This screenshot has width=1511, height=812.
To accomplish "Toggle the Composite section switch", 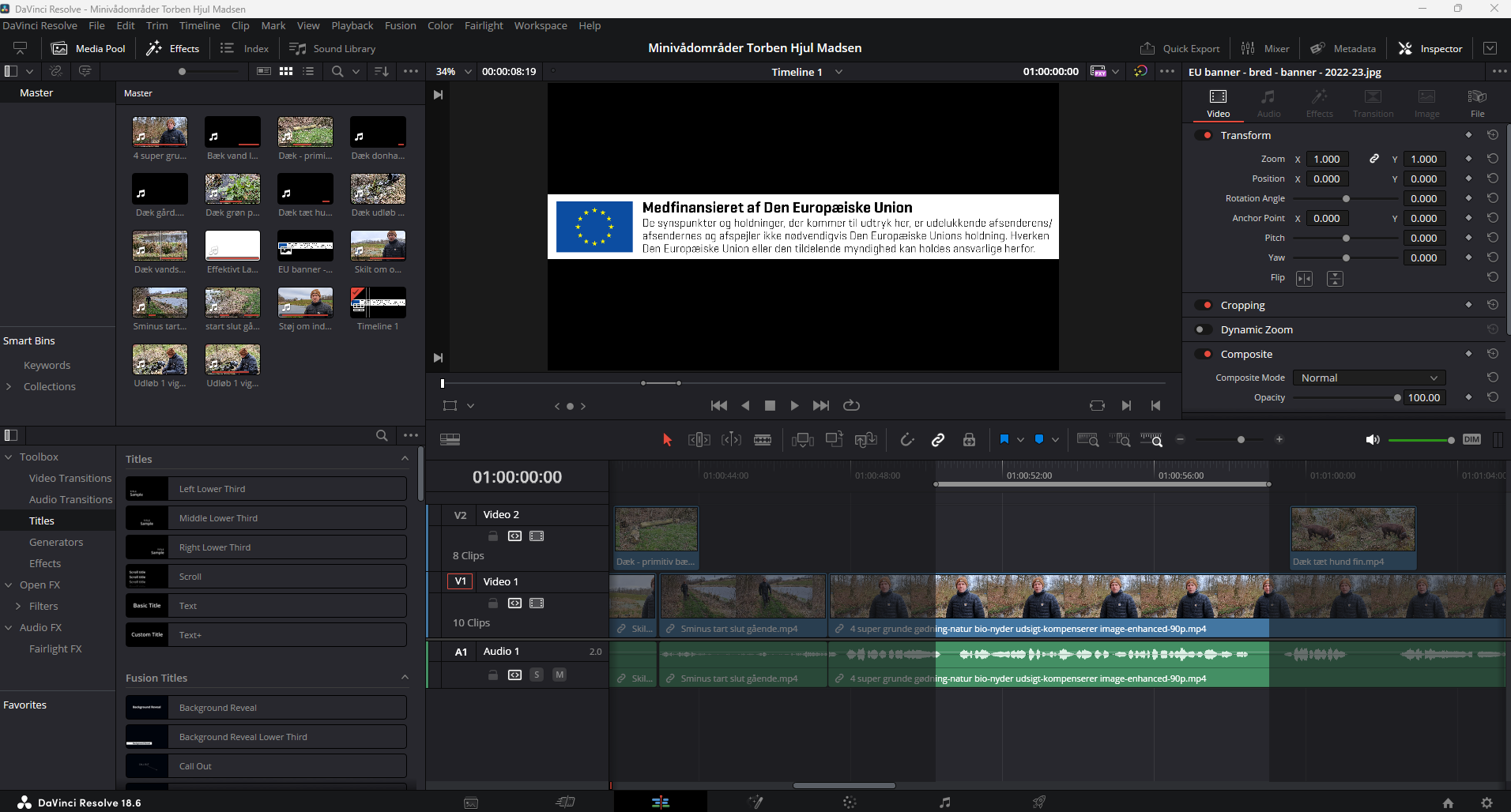I will coord(1204,354).
